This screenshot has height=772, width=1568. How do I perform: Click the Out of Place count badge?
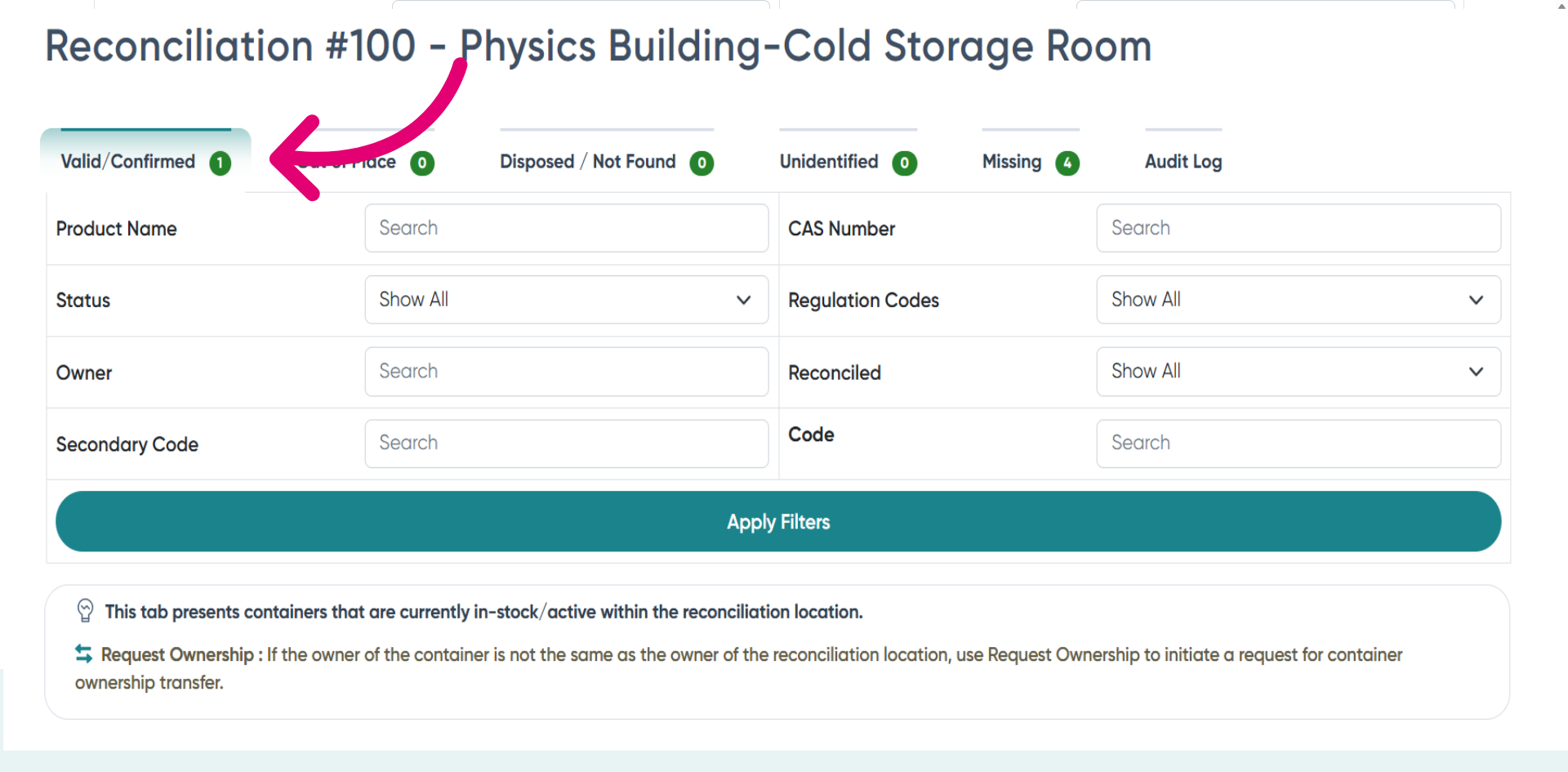point(422,163)
